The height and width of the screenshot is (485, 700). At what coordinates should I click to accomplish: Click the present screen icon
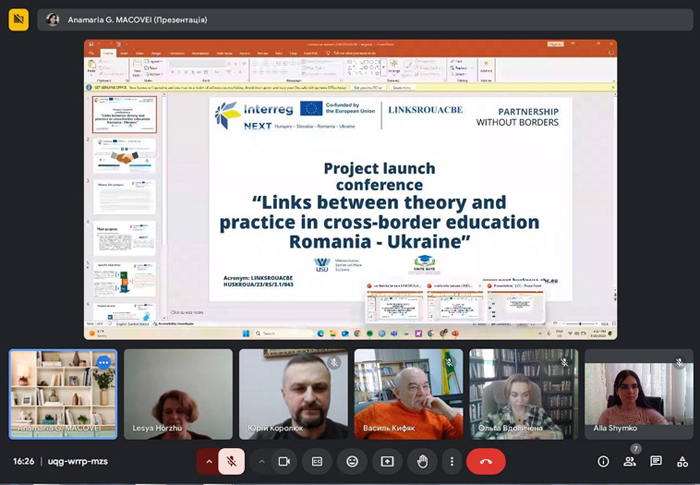point(387,461)
